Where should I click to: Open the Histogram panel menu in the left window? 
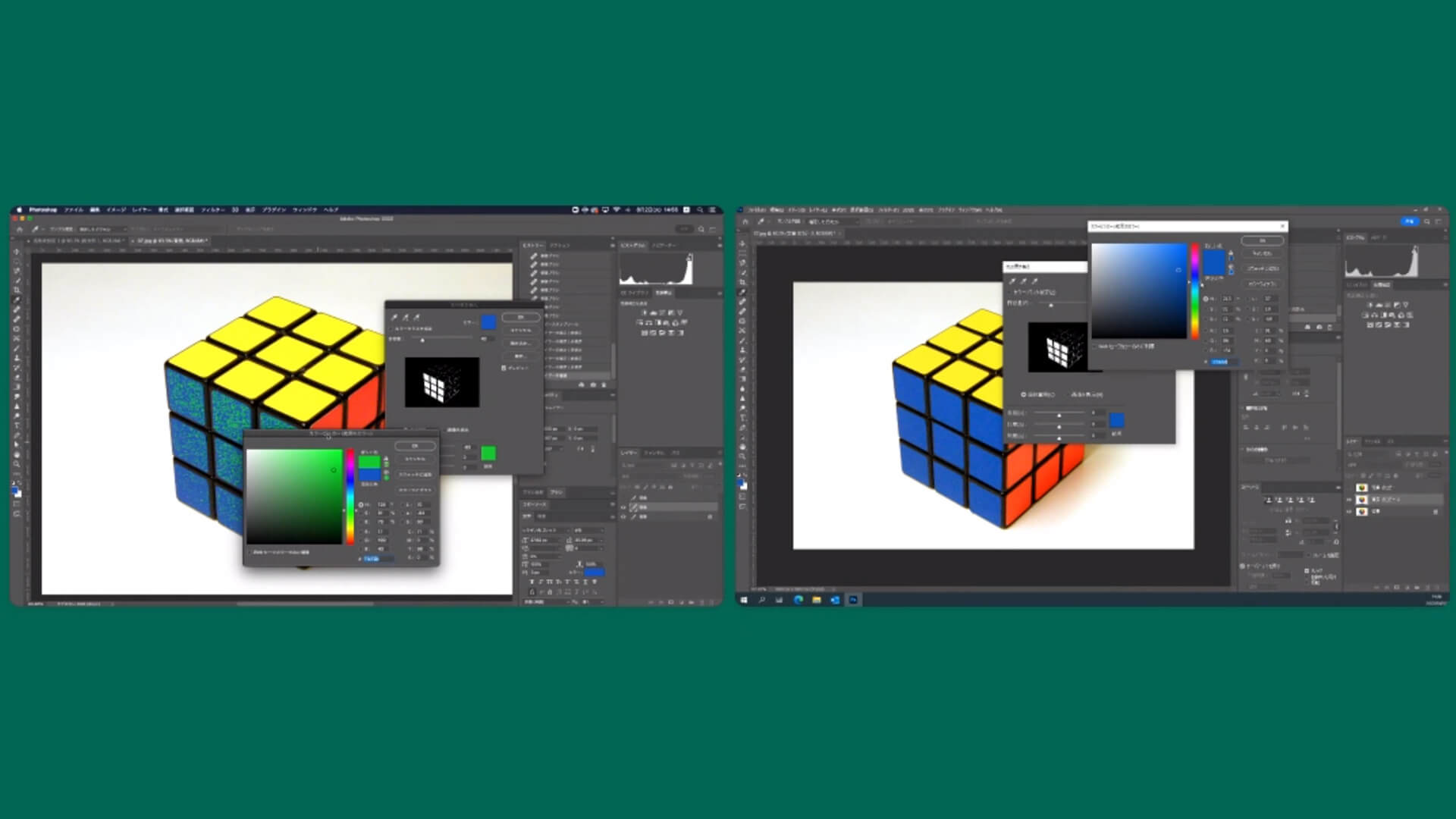[x=719, y=246]
